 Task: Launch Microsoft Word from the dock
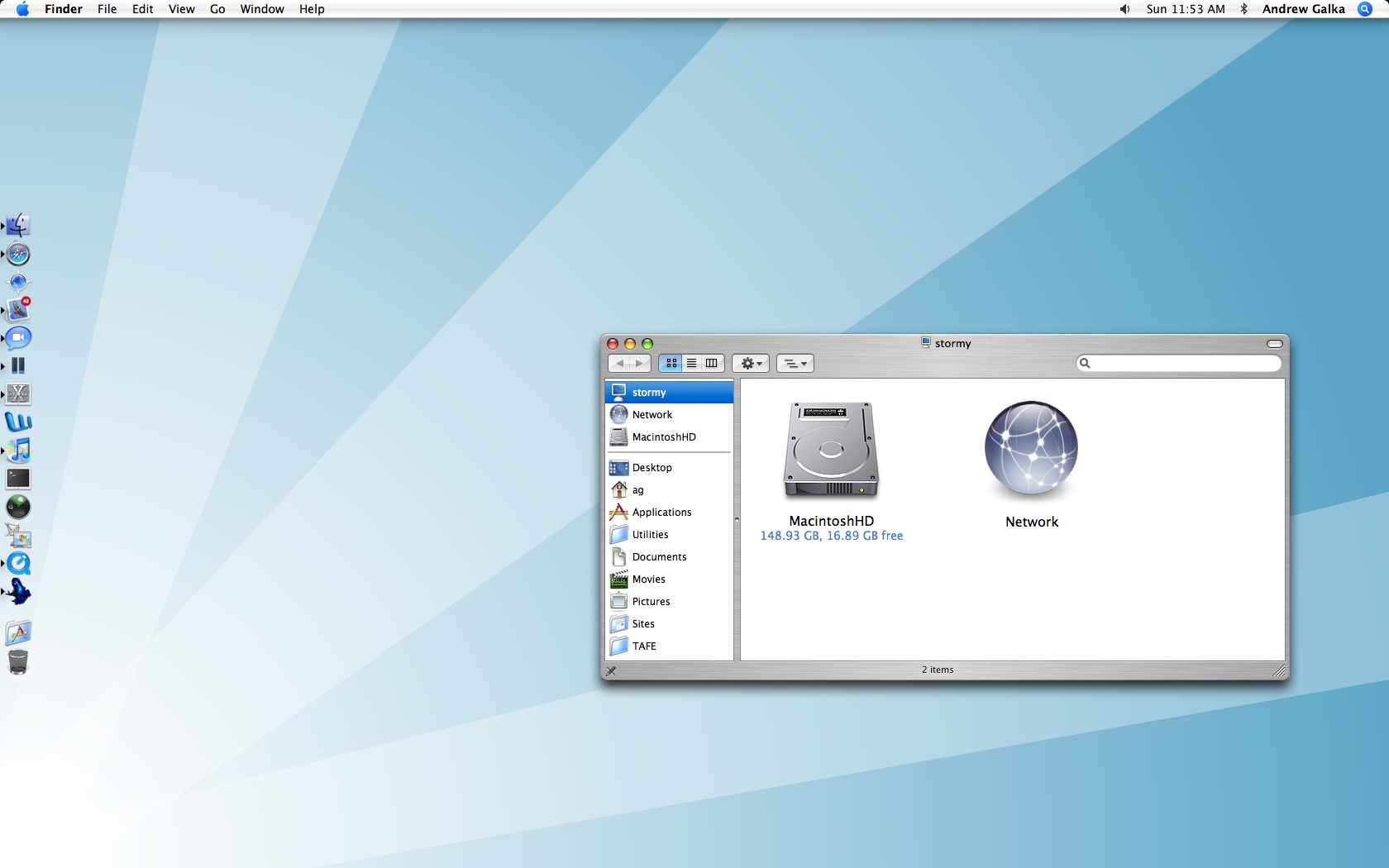coord(18,422)
